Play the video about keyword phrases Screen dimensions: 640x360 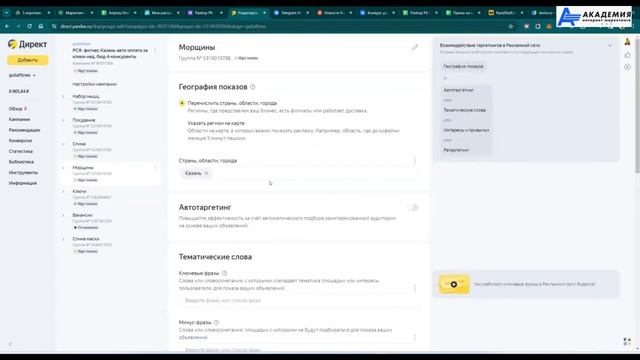pos(454,284)
